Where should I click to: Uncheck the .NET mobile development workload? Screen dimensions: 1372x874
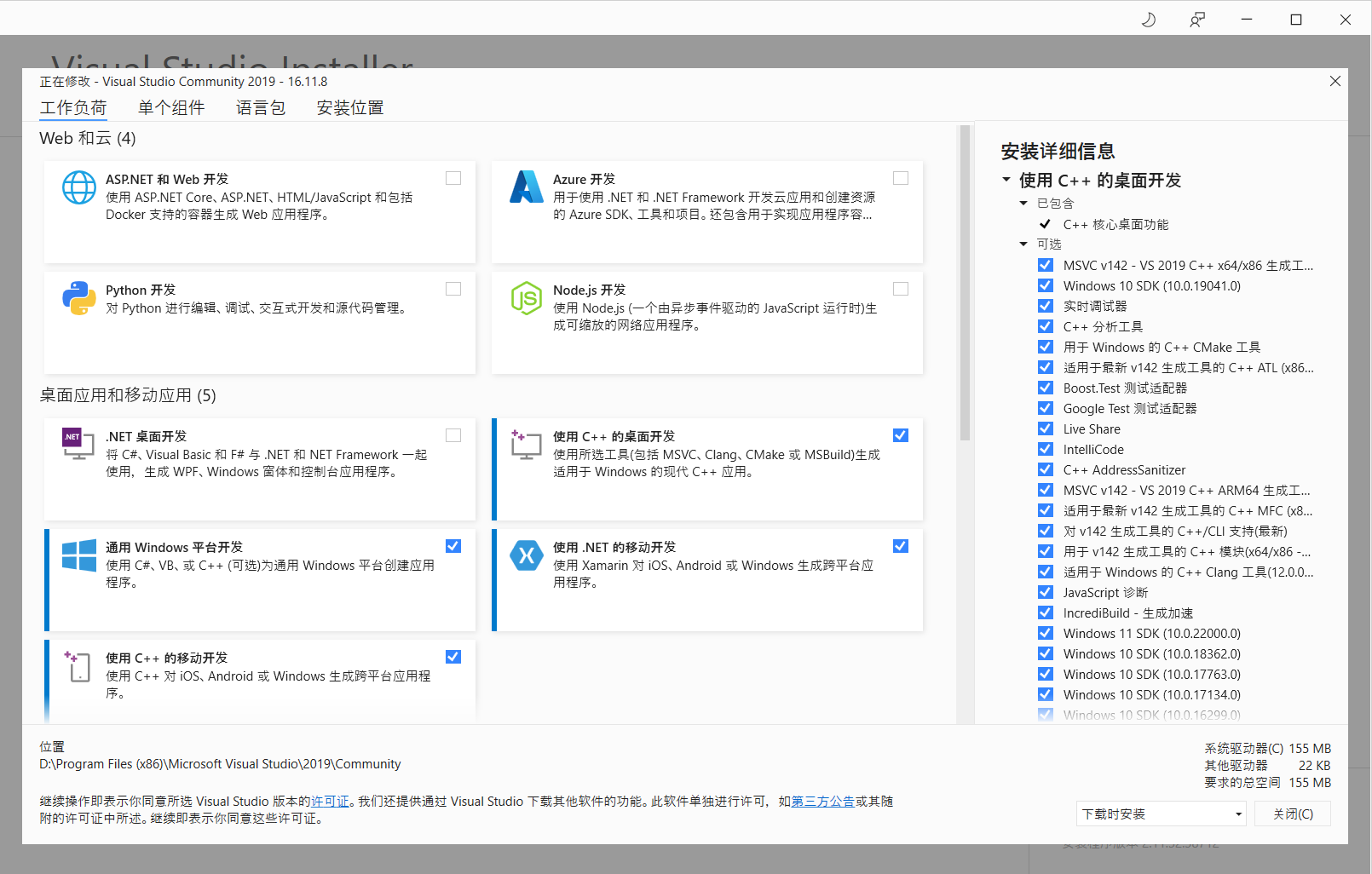click(901, 546)
